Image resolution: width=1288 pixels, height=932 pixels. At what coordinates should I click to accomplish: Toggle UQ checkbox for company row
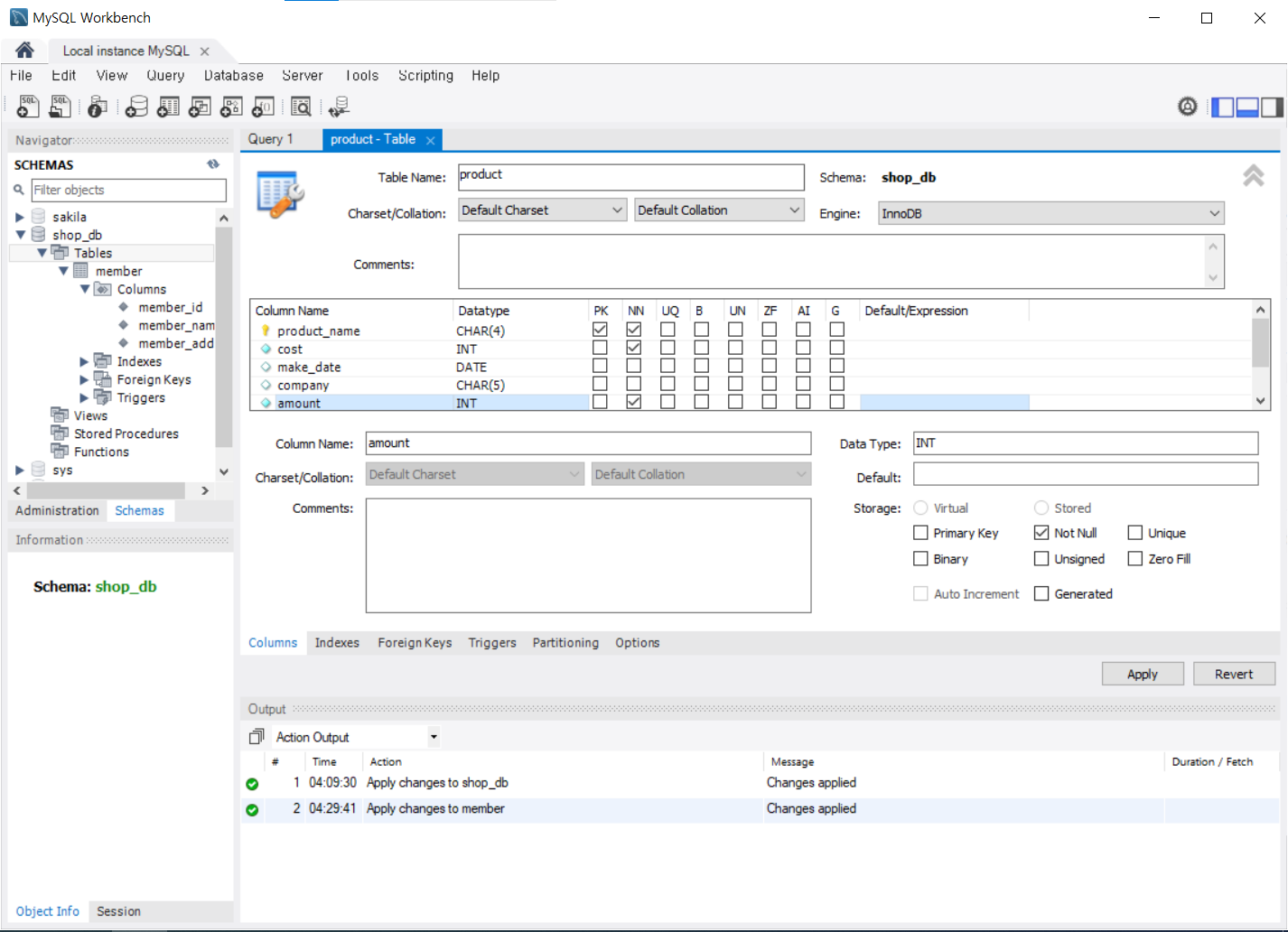pyautogui.click(x=667, y=384)
